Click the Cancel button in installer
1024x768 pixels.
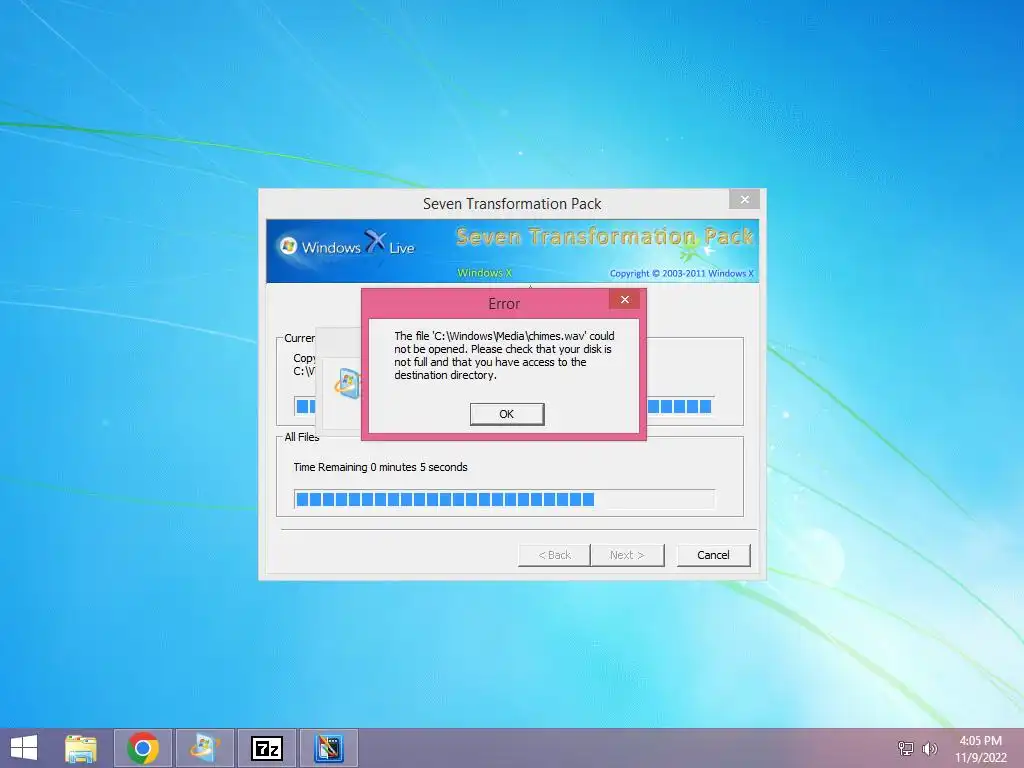pos(713,555)
